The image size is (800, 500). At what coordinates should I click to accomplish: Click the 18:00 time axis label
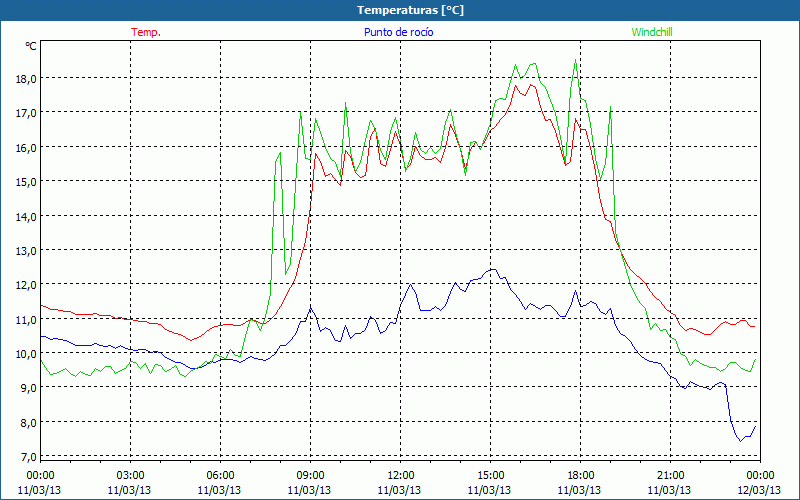580,476
